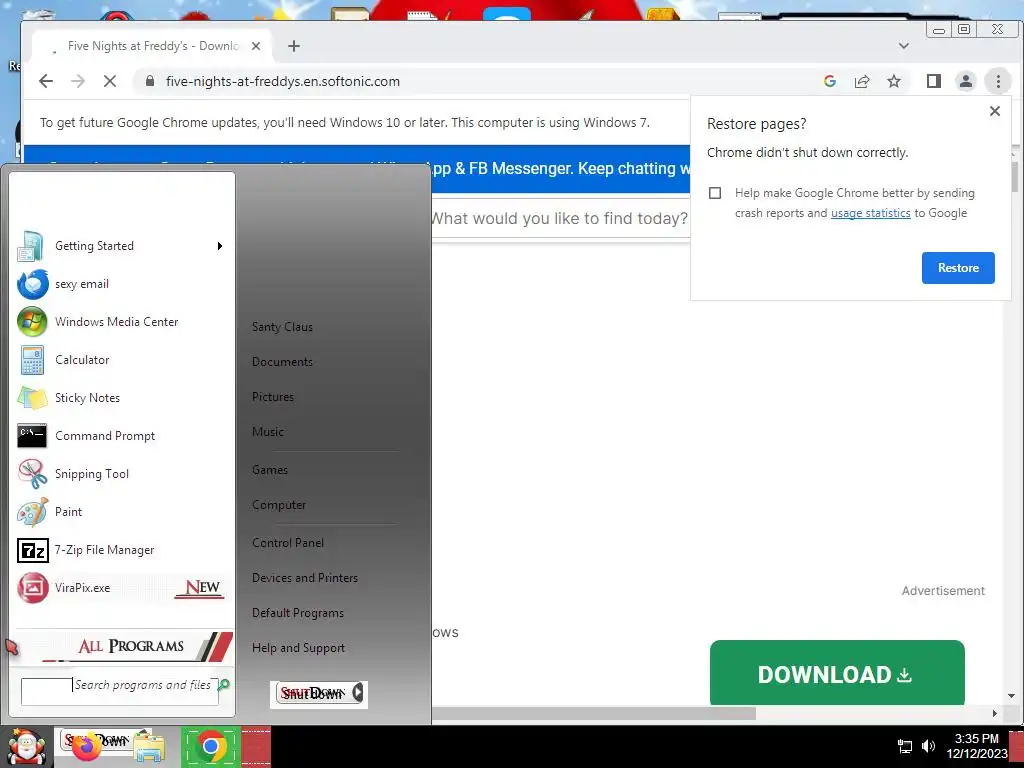Open Firefox from the taskbar
The width and height of the screenshot is (1024, 768).
point(86,746)
